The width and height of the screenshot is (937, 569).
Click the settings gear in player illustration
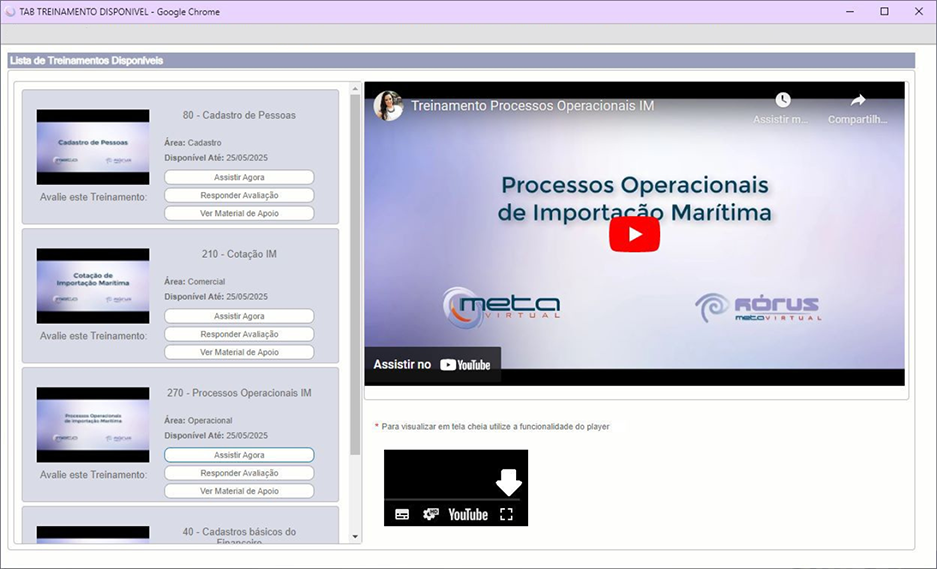click(431, 514)
